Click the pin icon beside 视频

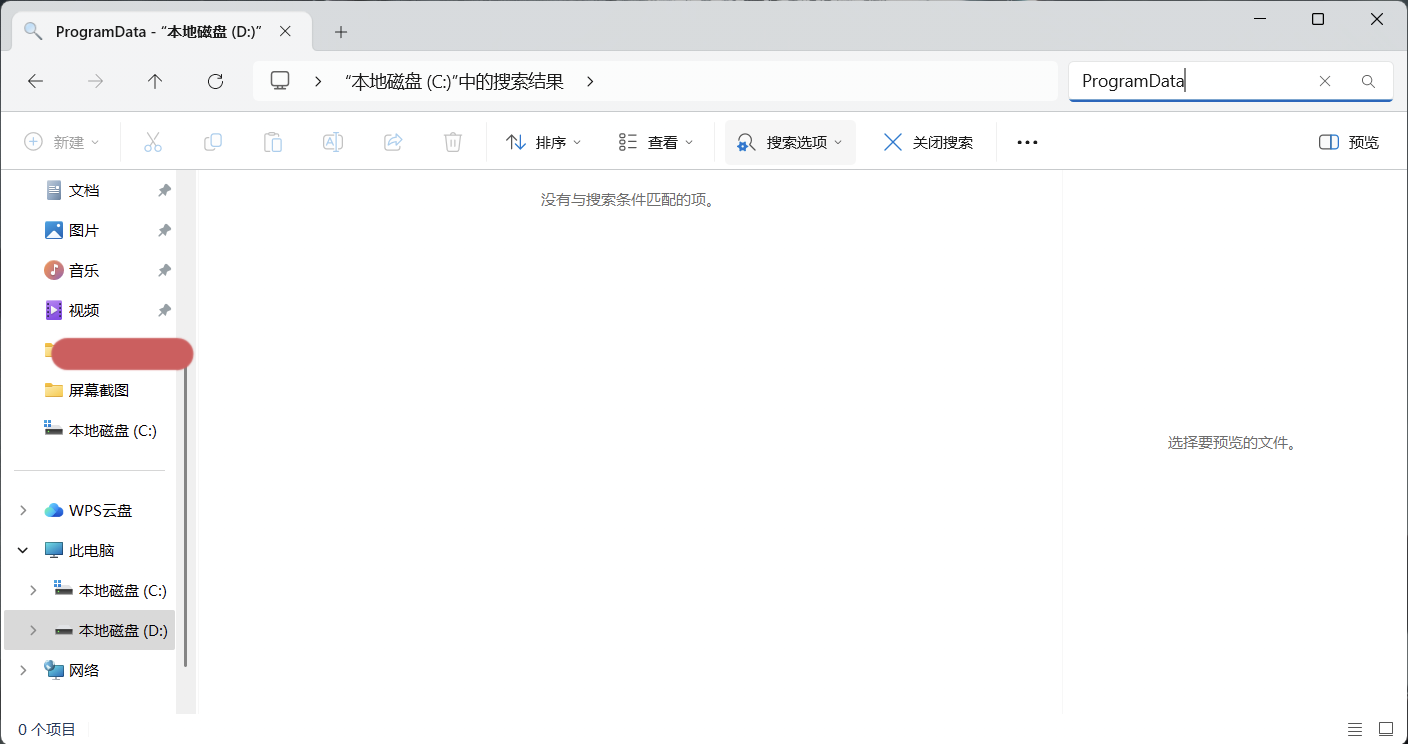pyautogui.click(x=164, y=310)
